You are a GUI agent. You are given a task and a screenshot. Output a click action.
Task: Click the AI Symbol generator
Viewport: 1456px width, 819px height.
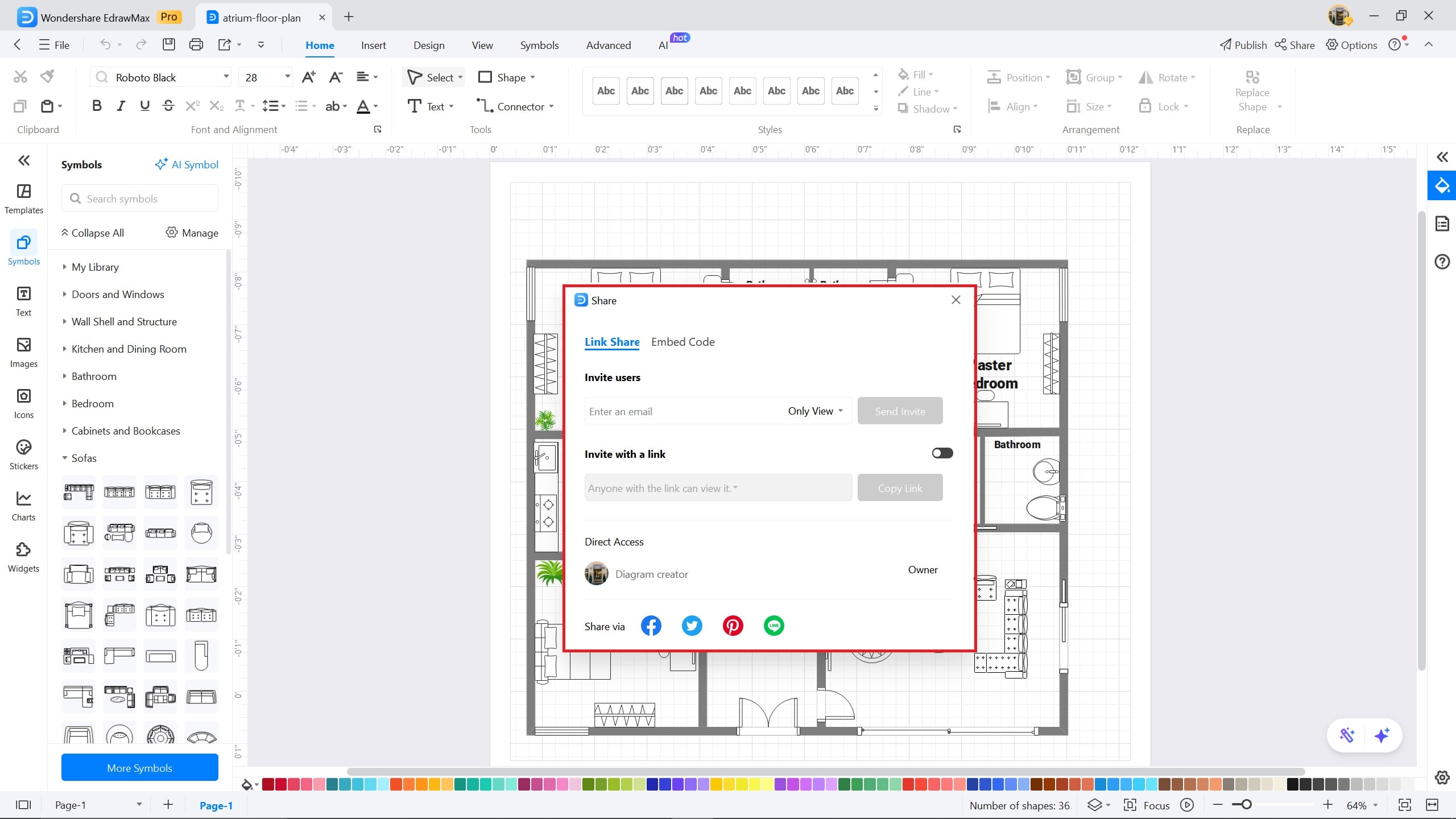tap(187, 164)
